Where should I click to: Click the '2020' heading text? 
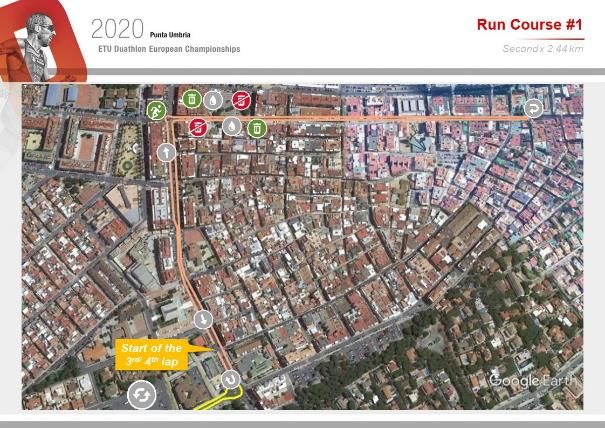116,28
